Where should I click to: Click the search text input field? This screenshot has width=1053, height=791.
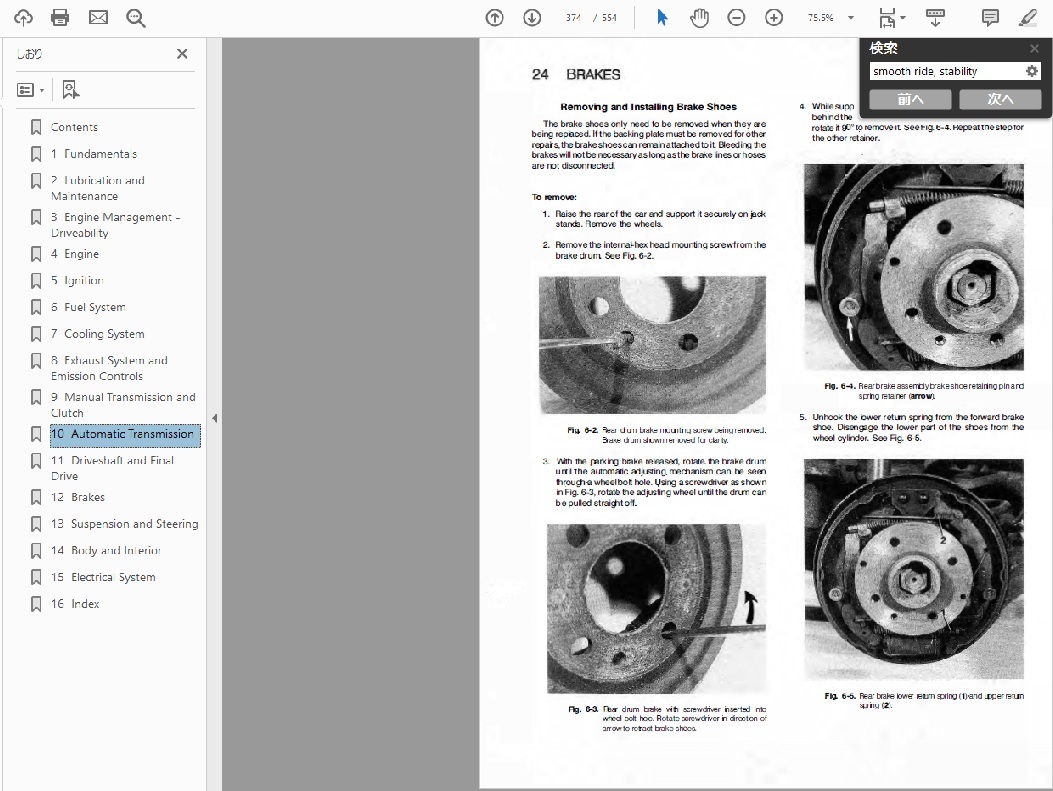(x=945, y=71)
